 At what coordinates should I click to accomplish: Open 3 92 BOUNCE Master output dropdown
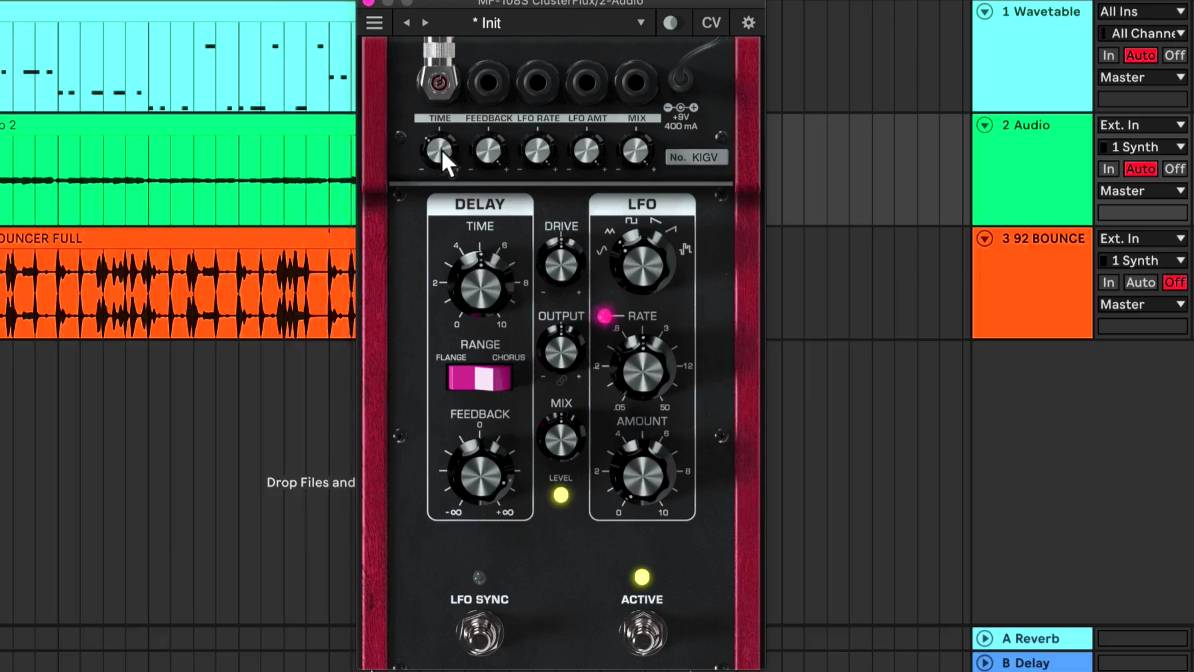tap(1142, 304)
